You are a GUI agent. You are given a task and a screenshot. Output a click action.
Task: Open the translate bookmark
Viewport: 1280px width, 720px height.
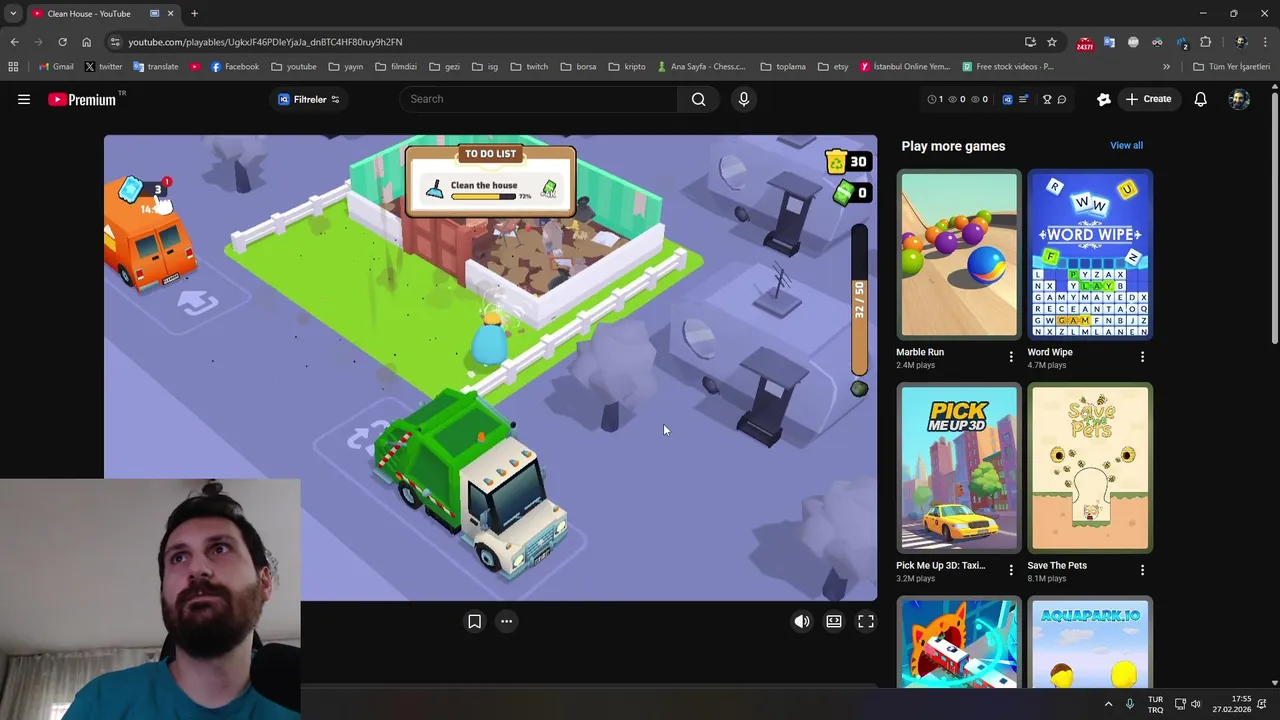155,67
